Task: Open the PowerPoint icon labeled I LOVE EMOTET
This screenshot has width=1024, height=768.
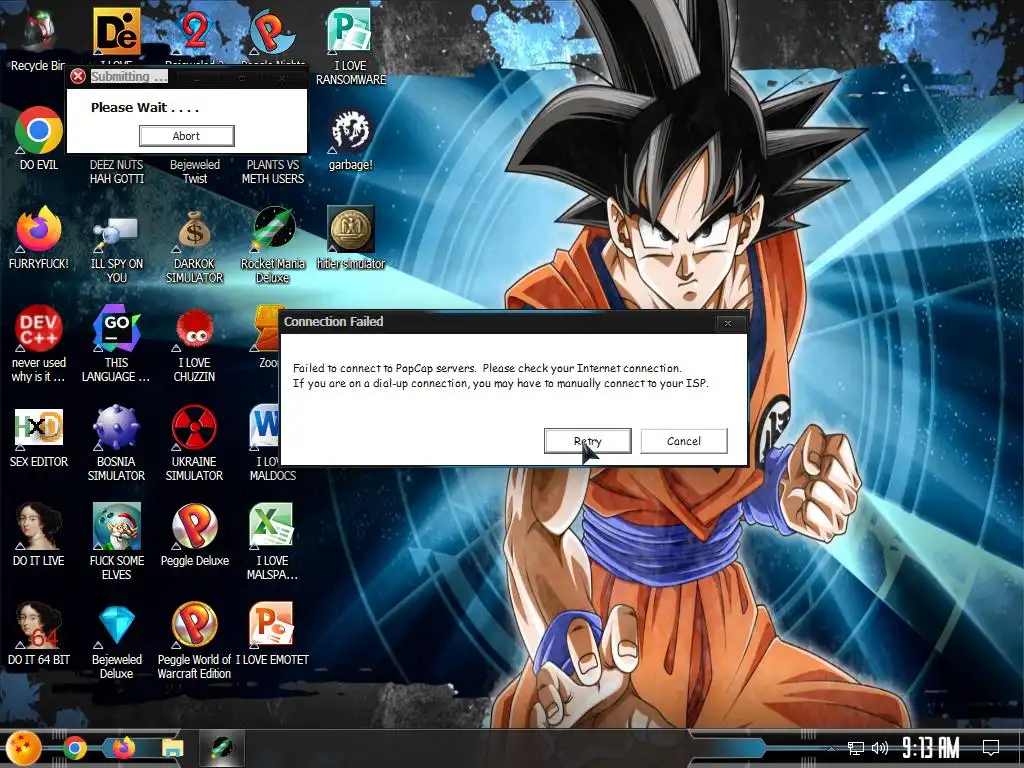Action: coord(272,626)
